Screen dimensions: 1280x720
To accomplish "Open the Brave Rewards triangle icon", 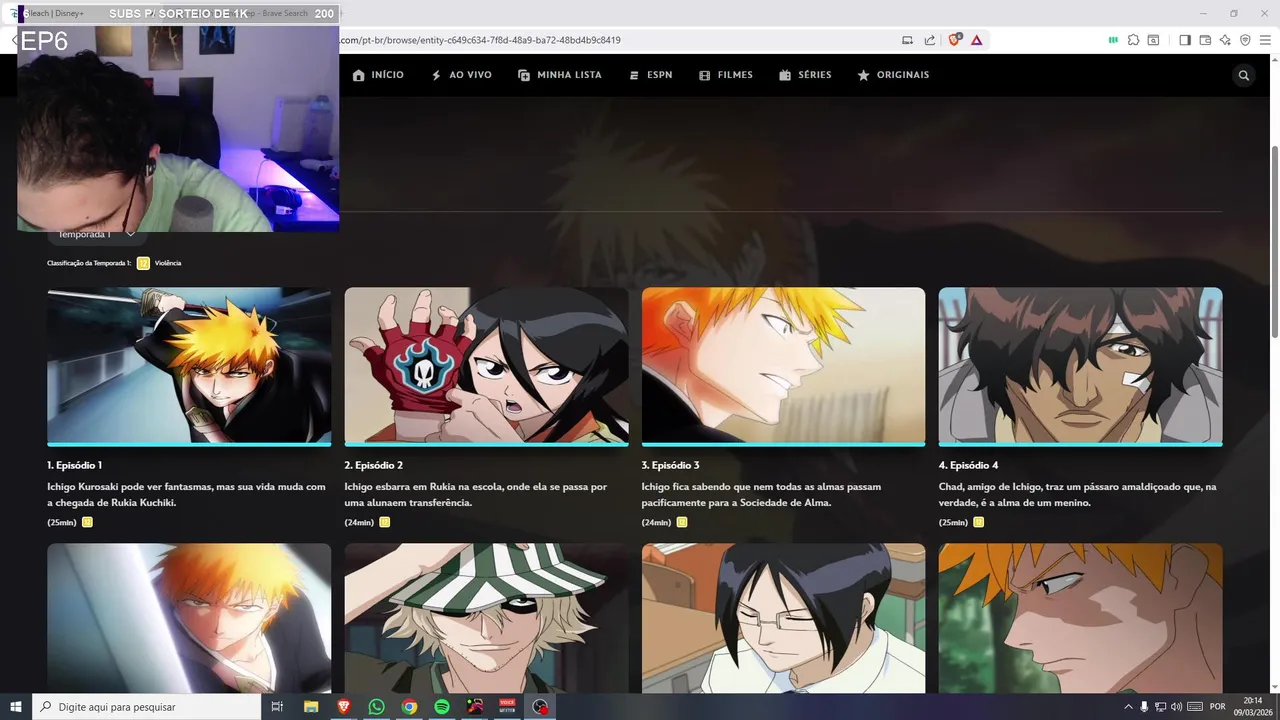I will pos(976,40).
